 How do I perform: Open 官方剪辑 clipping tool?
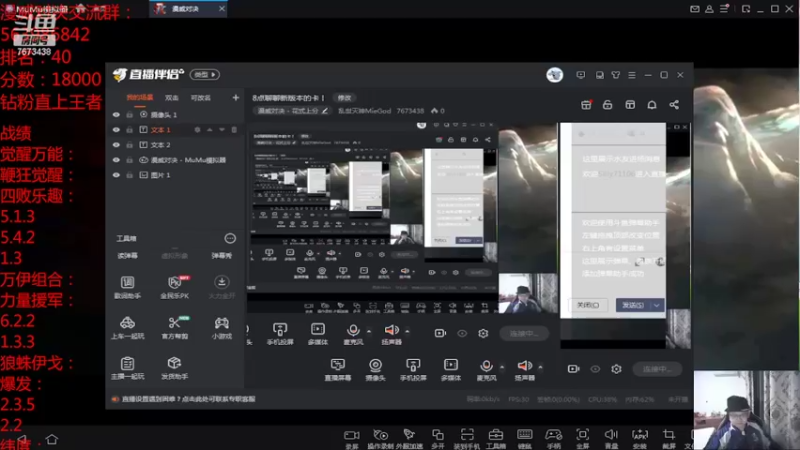click(174, 328)
